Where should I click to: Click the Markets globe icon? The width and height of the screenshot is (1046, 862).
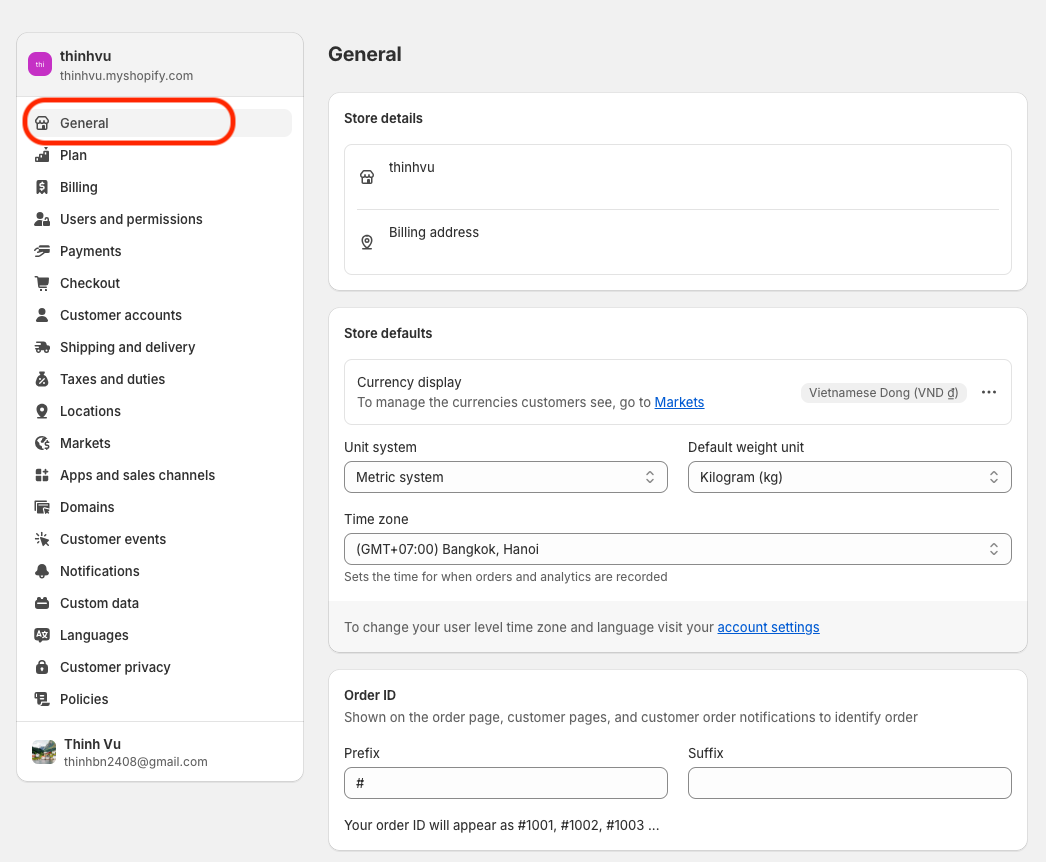(42, 443)
